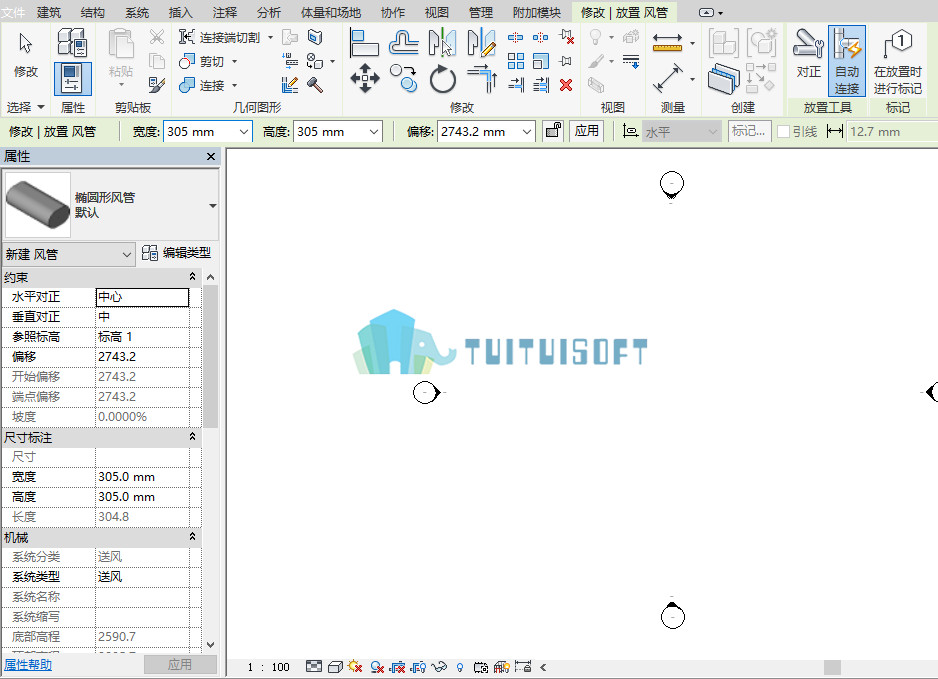Open the 系统 ribbon tab
The height and width of the screenshot is (679, 938).
click(137, 13)
